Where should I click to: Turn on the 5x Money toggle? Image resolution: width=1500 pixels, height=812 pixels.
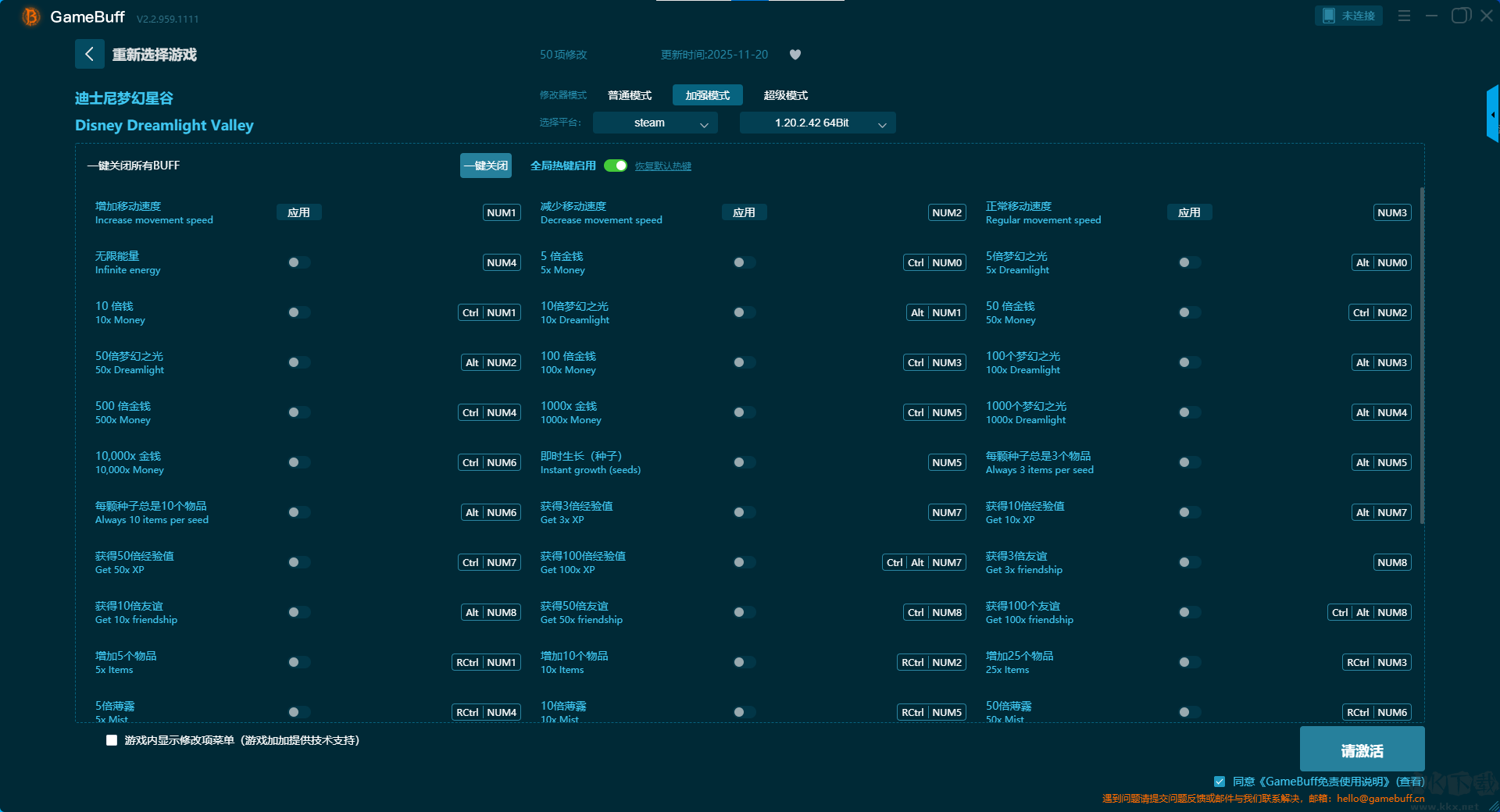point(745,262)
